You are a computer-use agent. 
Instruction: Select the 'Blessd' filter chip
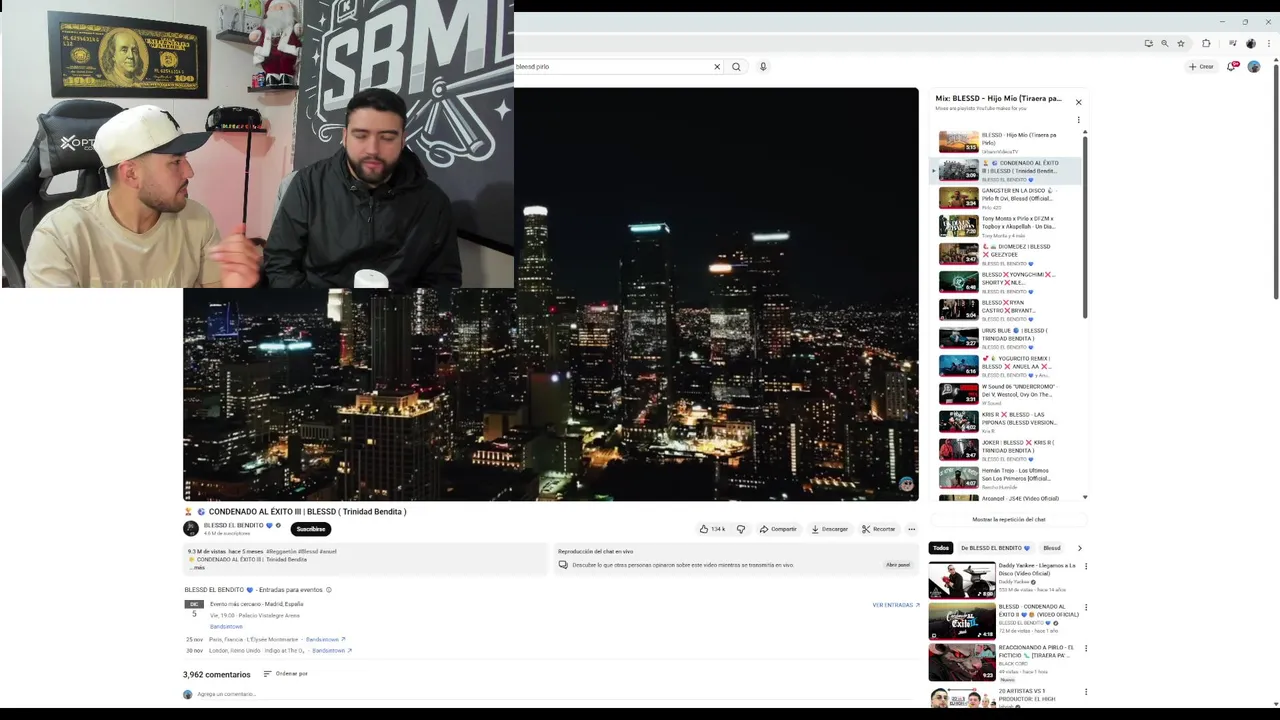1052,548
